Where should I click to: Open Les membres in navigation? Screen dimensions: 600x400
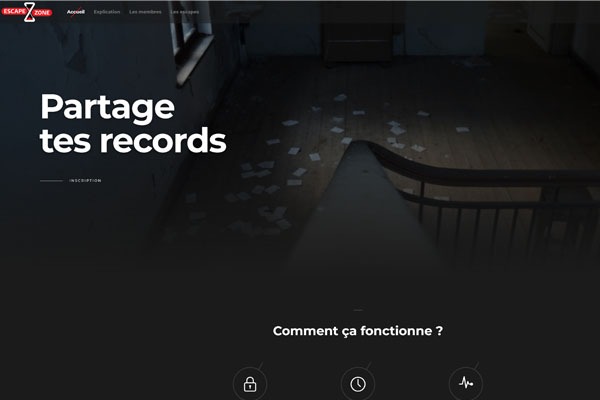[x=145, y=12]
